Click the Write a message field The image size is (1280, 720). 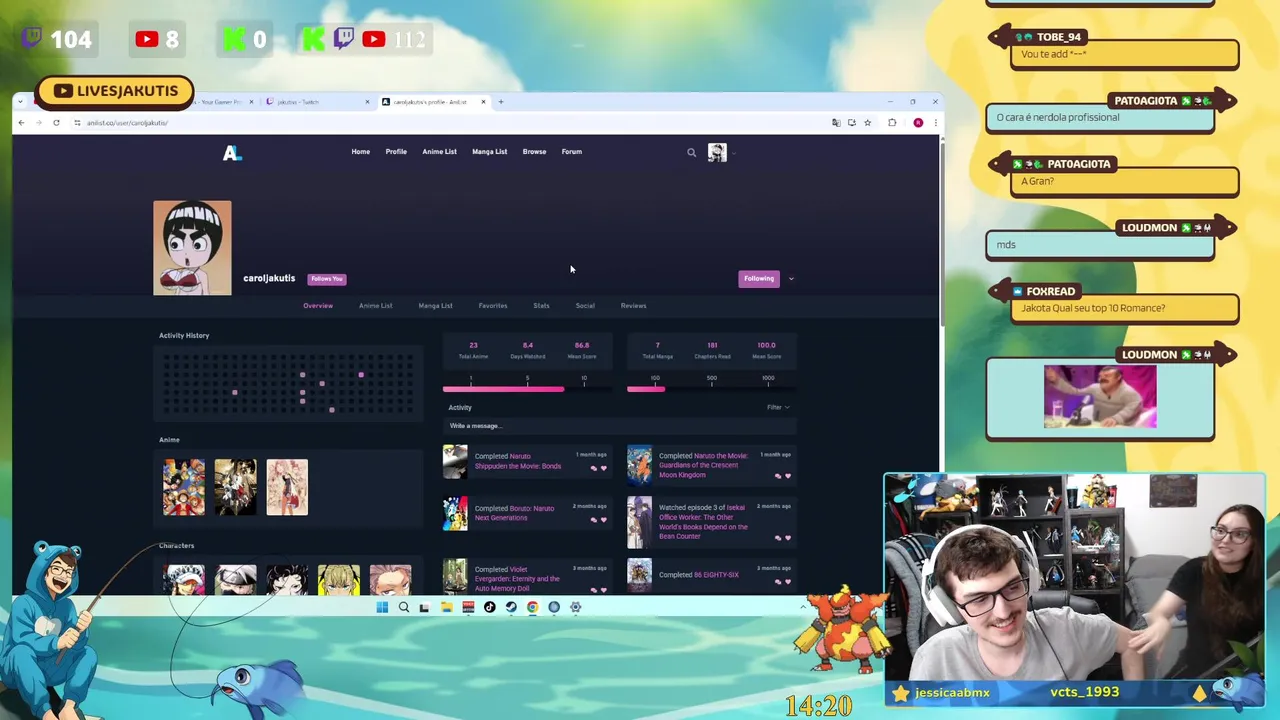coord(620,426)
